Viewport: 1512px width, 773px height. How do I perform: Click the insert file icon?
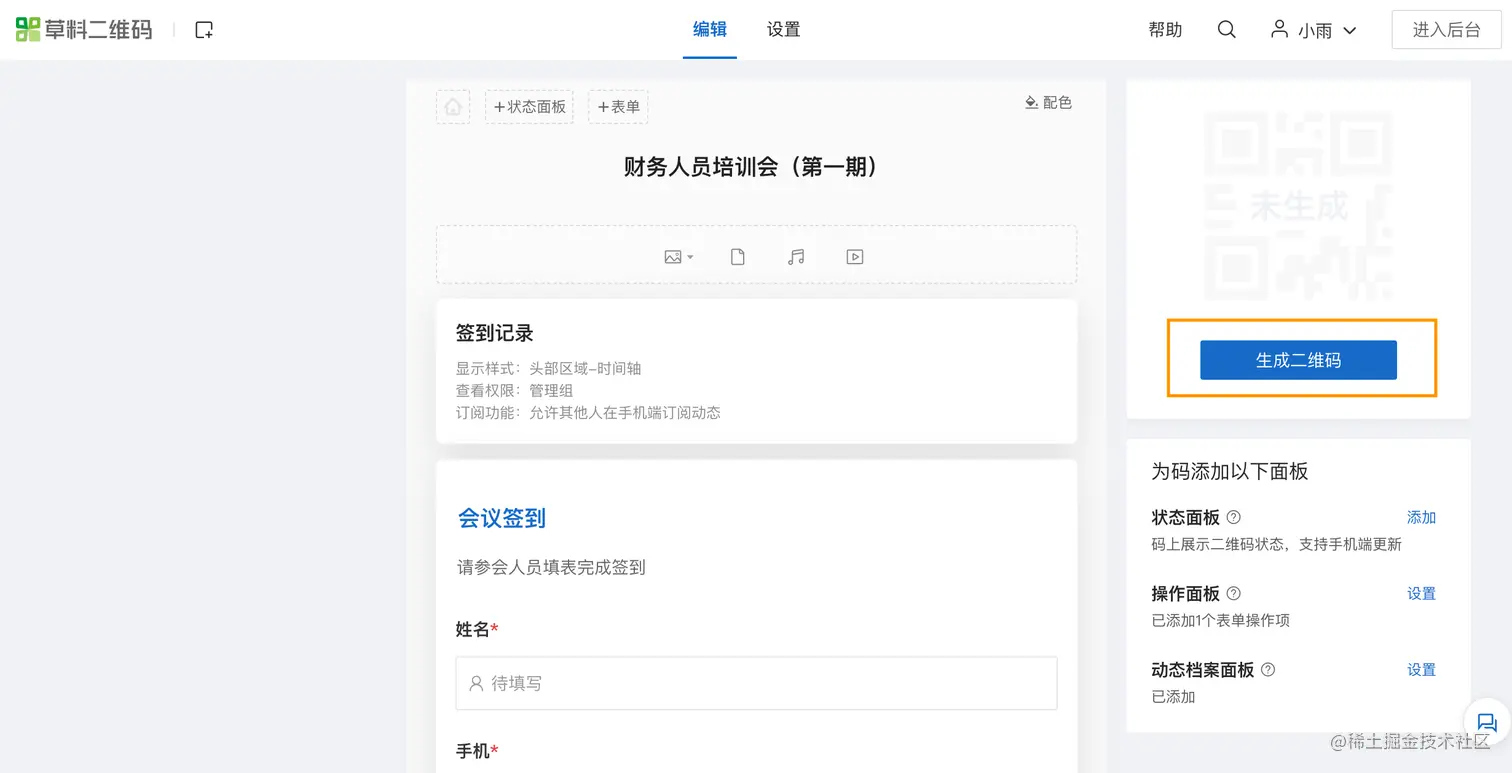pos(737,257)
